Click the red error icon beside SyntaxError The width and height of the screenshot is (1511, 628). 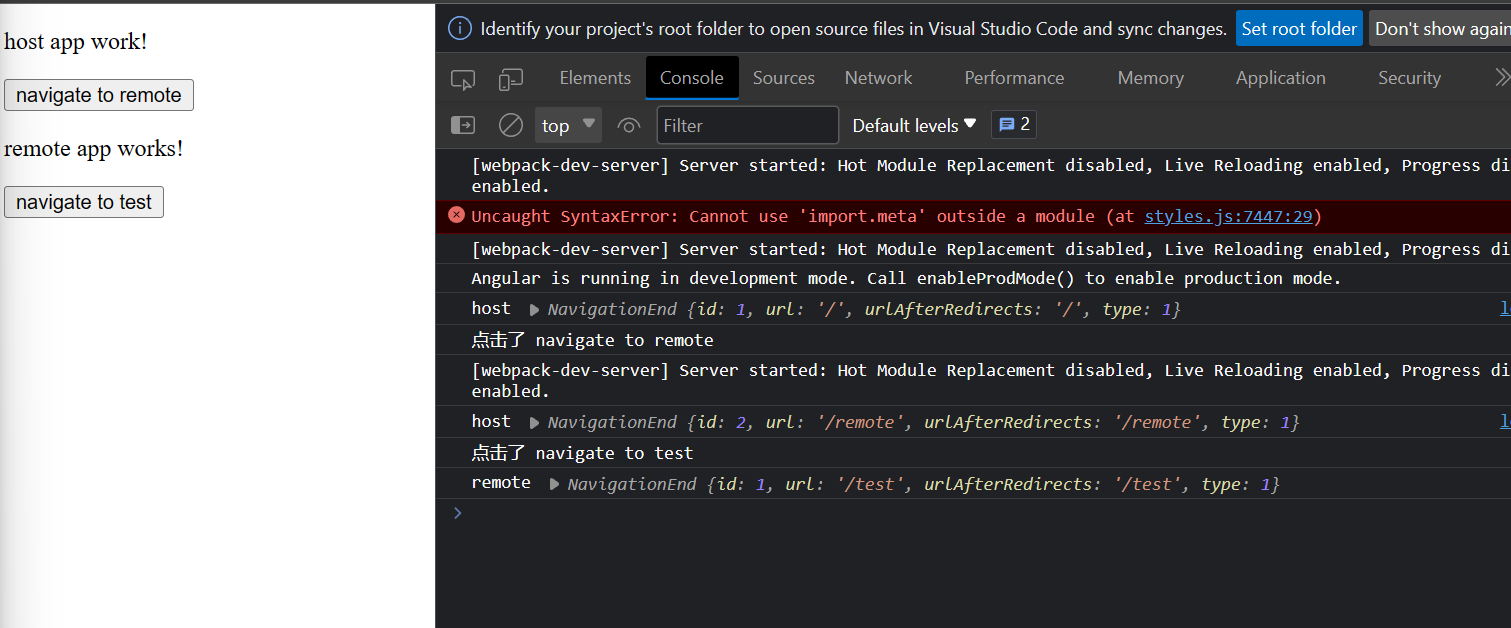[456, 215]
